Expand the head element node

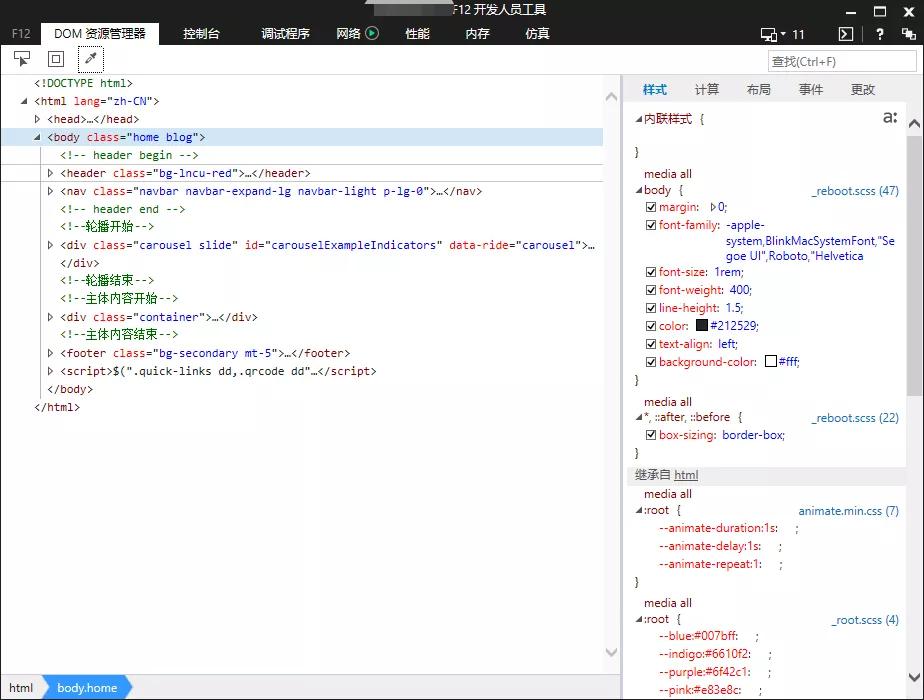point(37,119)
